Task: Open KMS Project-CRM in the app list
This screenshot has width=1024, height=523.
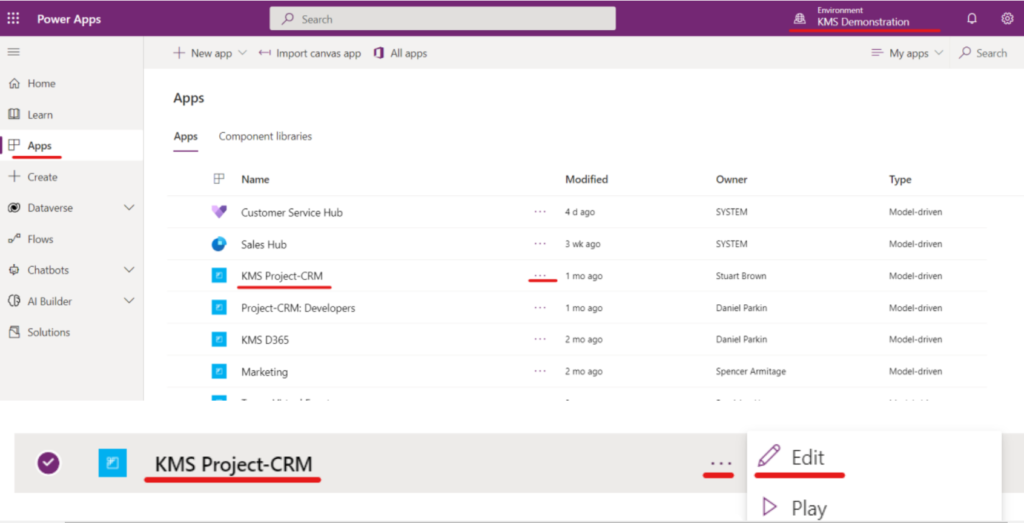Action: pos(281,276)
